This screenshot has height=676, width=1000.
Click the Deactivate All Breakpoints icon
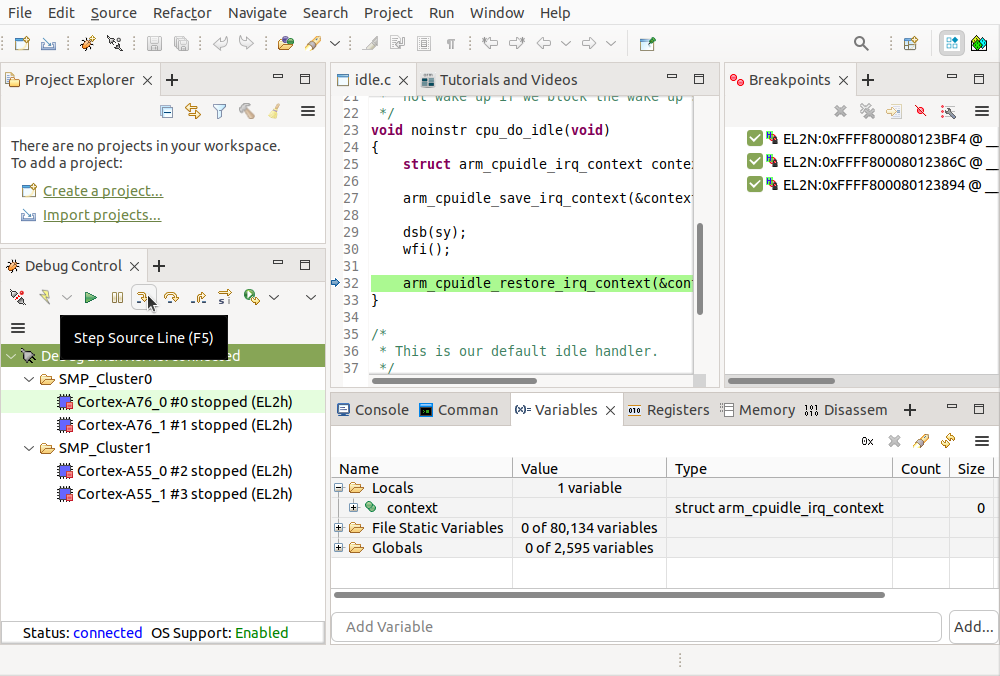point(921,112)
